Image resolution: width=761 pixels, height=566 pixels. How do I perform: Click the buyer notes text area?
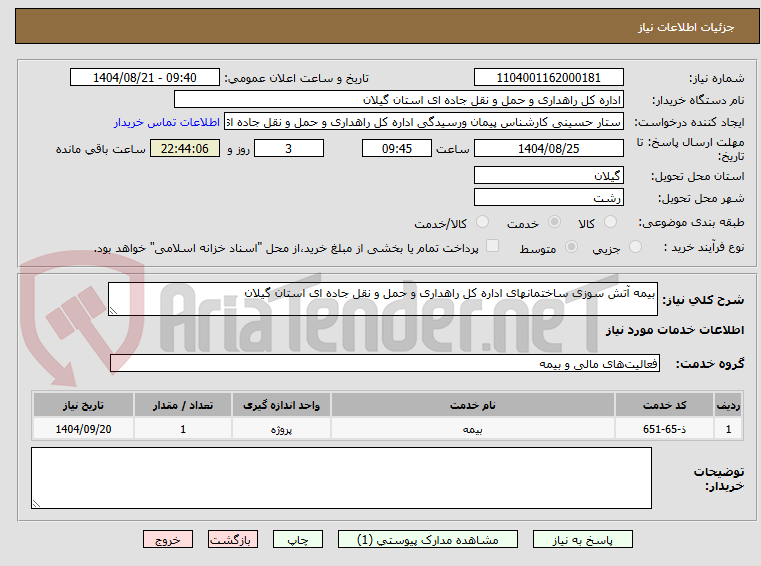coord(341,478)
